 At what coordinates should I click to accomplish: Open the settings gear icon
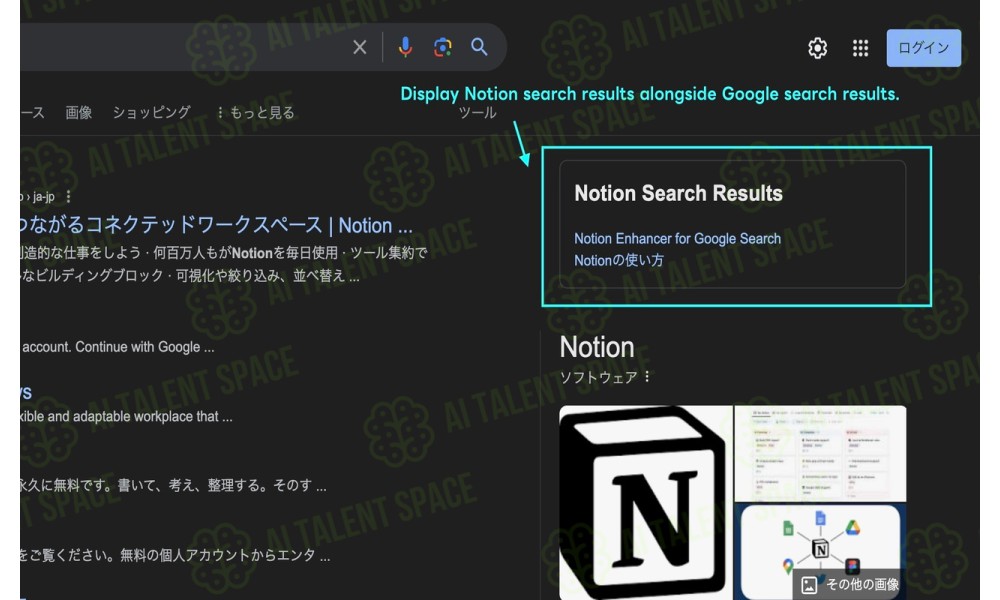tap(818, 48)
